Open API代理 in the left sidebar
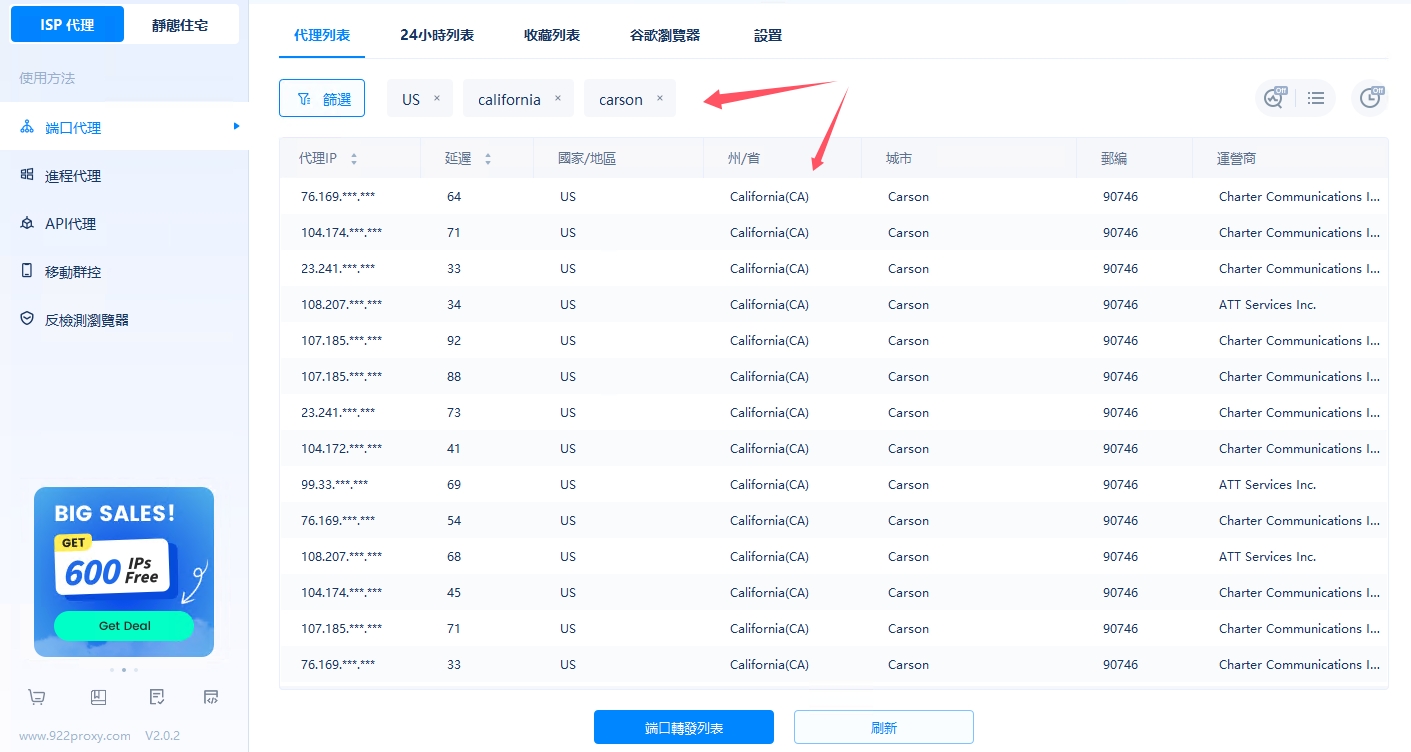This screenshot has height=752, width=1411. 70,224
